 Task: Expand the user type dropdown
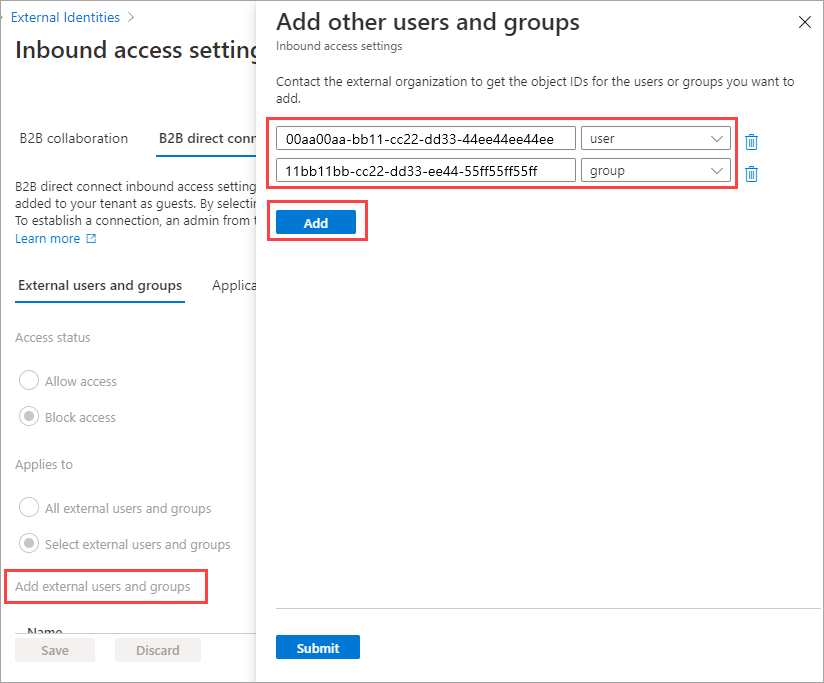tap(655, 139)
